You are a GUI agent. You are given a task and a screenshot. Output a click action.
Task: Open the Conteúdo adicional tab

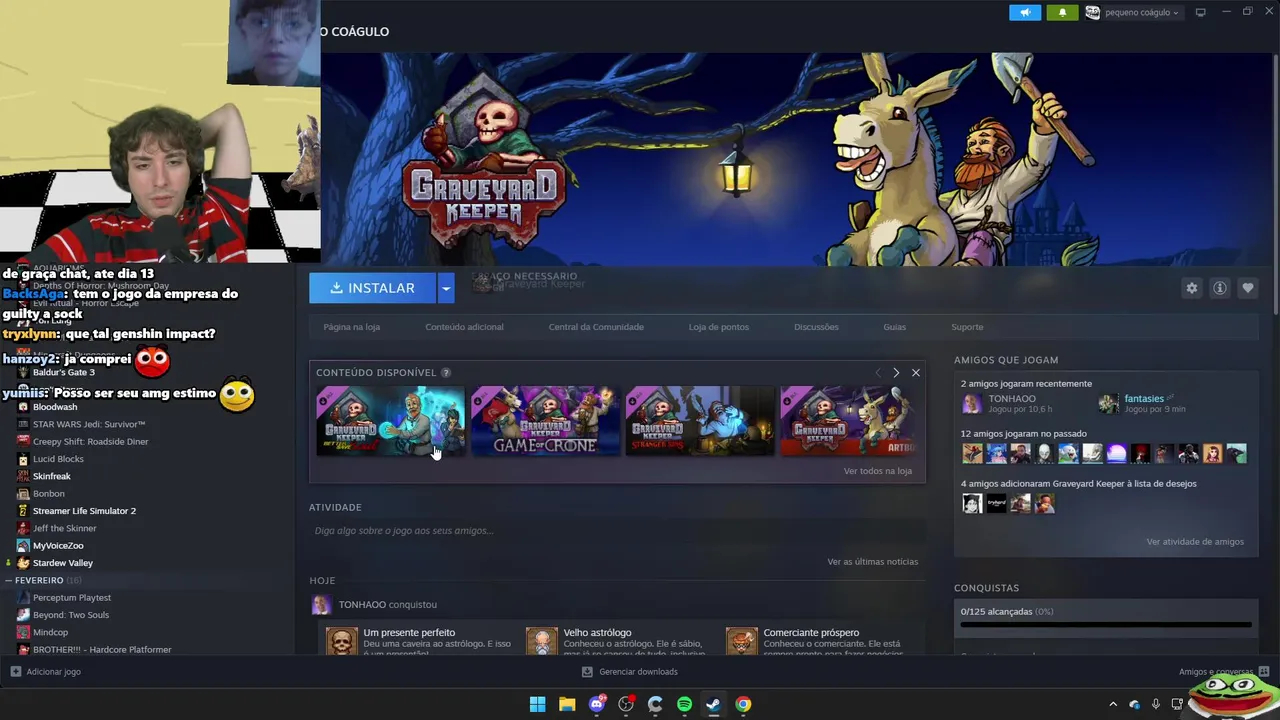point(464,327)
